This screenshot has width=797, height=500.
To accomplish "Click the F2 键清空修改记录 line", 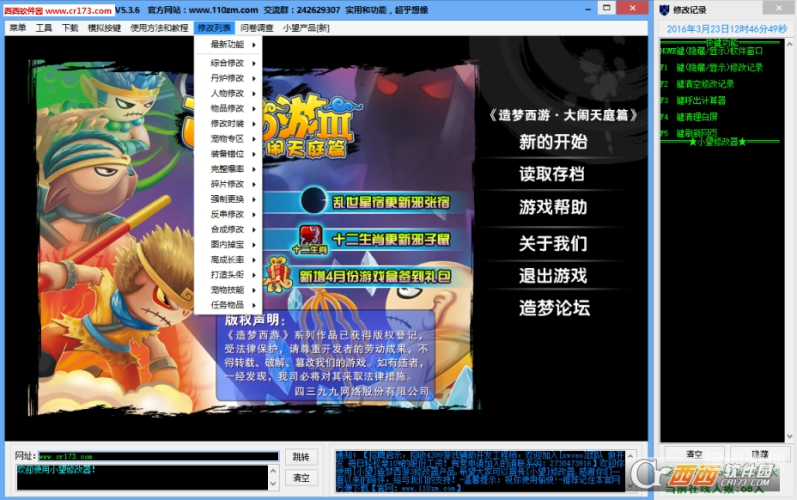I will coord(697,84).
